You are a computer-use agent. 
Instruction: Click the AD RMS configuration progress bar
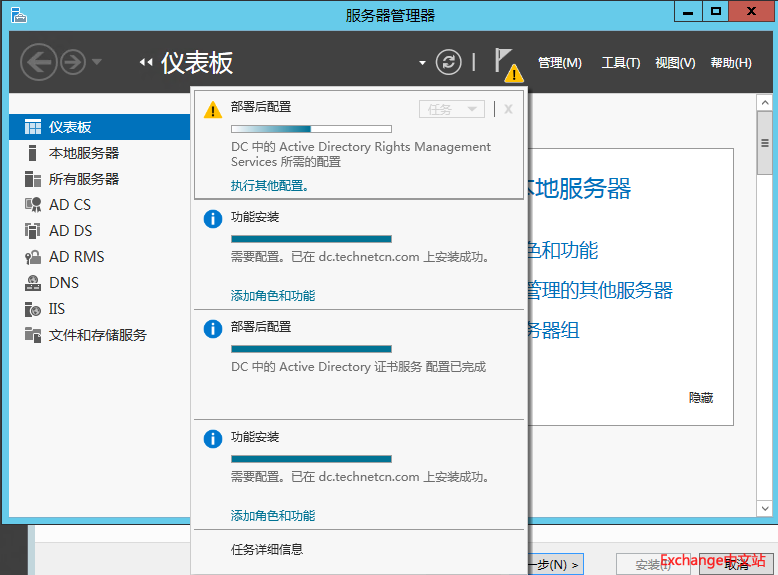coord(311,129)
